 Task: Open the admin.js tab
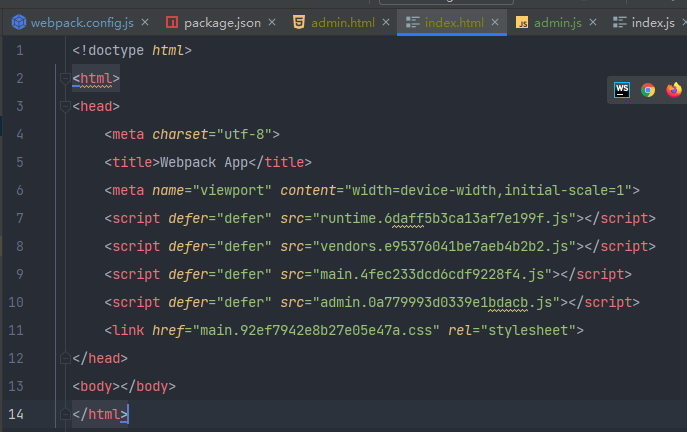pos(558,22)
